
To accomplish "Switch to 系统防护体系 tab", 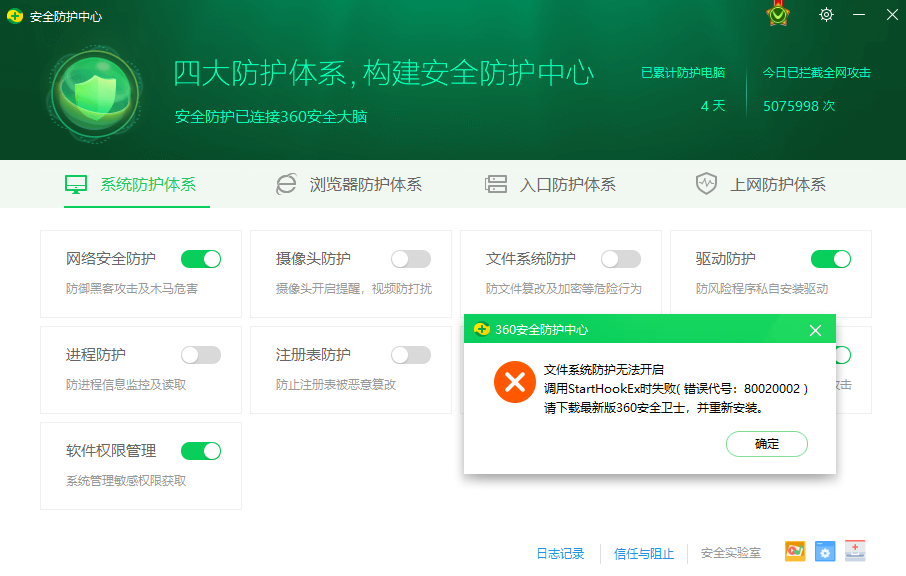I will pos(137,185).
